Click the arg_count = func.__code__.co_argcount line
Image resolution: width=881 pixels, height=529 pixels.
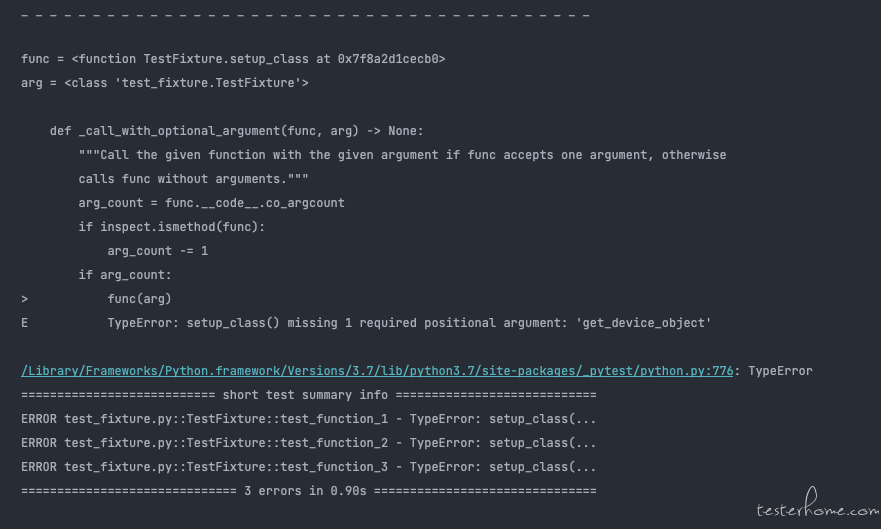pos(211,203)
